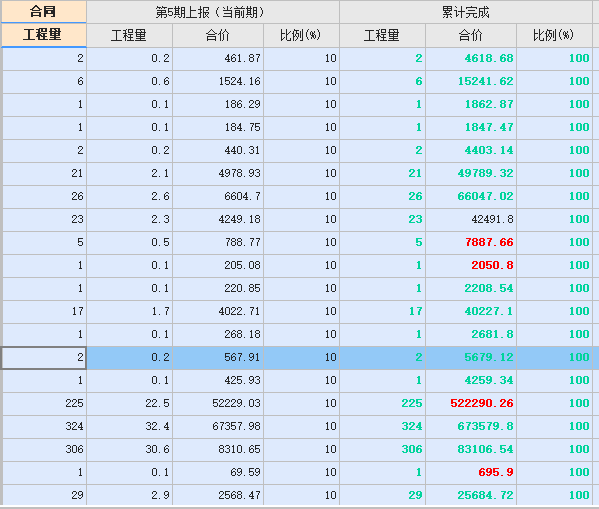
Task: Click the green cumulative total 2681.8
Action: coord(471,334)
